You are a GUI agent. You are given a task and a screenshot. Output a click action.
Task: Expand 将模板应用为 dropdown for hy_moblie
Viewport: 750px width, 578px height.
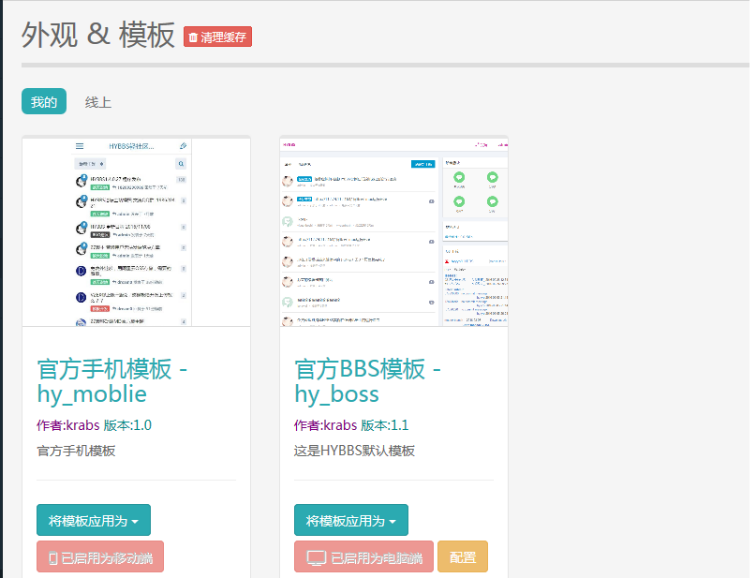pos(94,520)
